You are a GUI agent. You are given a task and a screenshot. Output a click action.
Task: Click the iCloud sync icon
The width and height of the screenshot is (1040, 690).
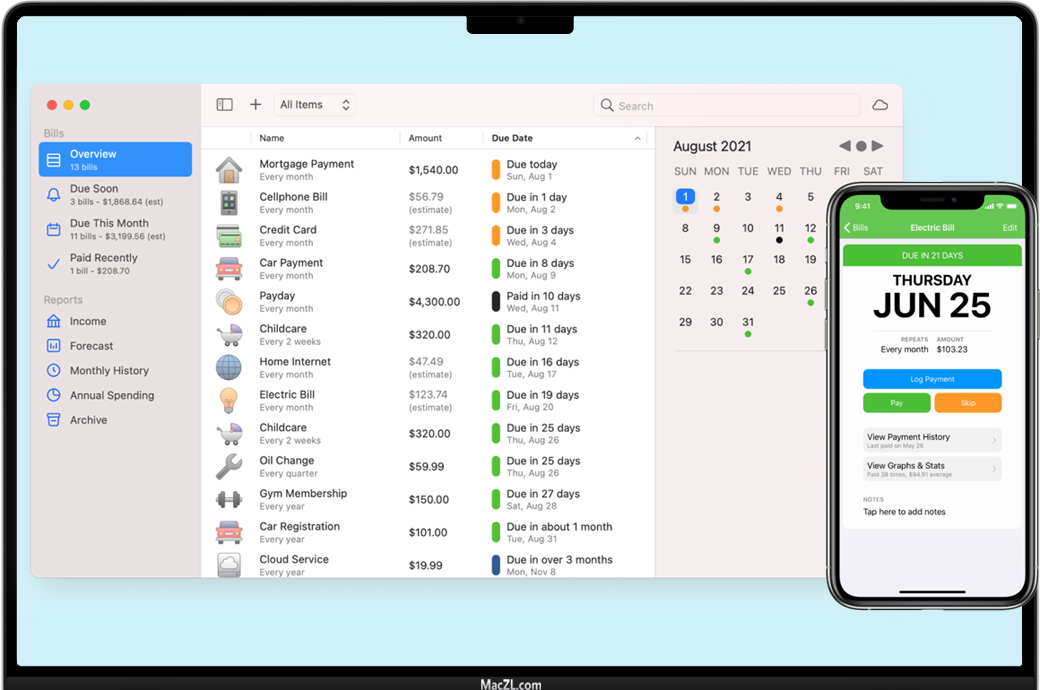[880, 105]
